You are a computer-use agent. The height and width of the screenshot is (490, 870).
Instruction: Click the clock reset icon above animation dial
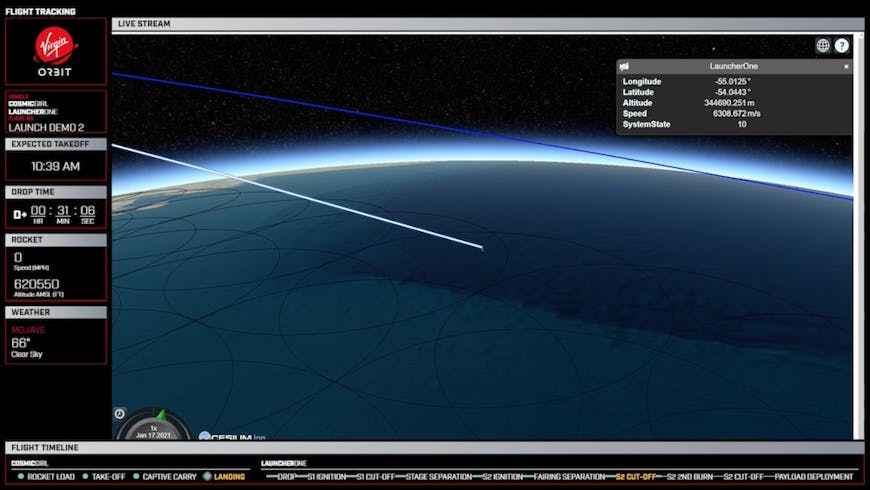point(119,413)
